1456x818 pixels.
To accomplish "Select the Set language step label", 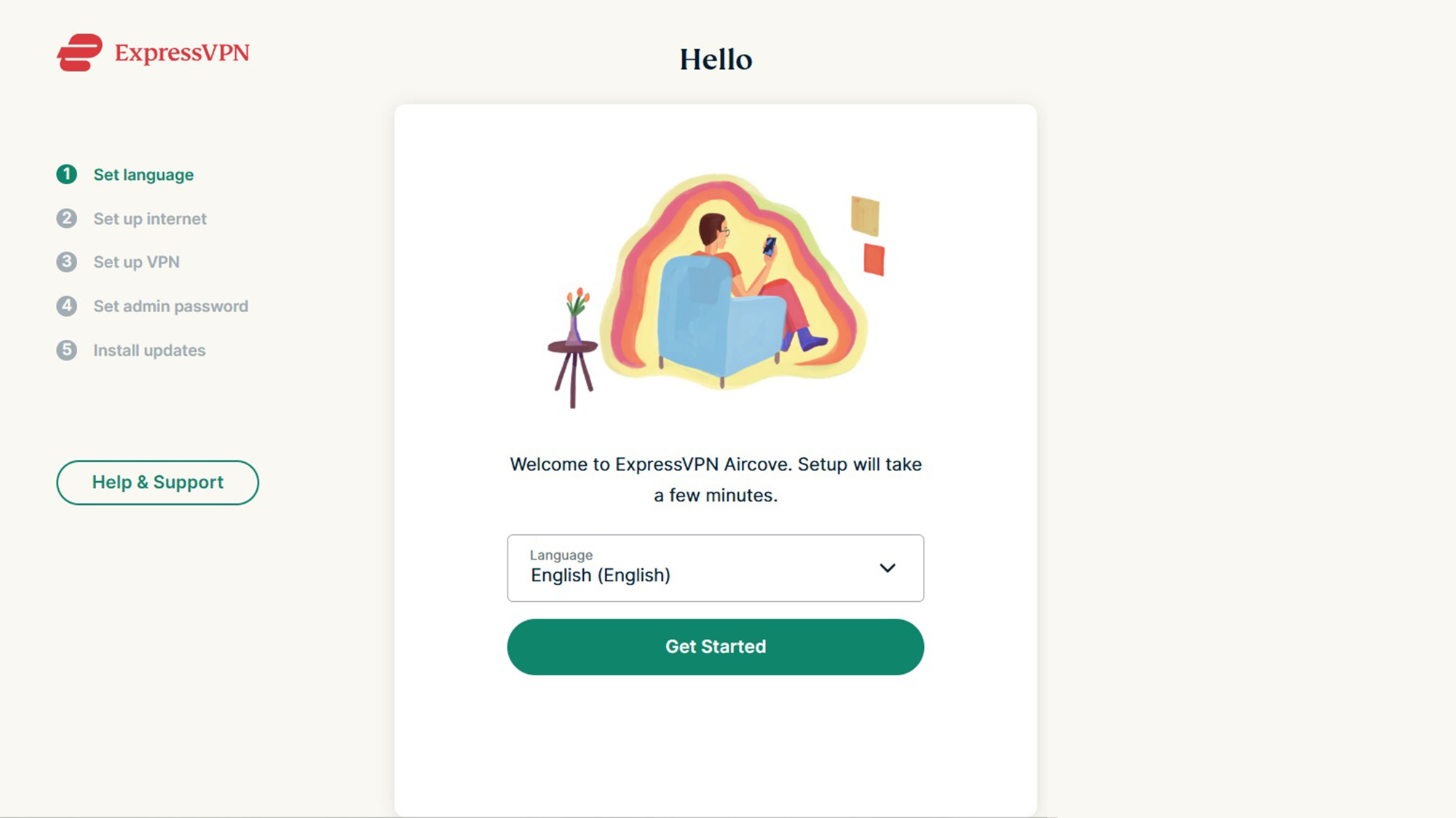I will pyautogui.click(x=143, y=175).
